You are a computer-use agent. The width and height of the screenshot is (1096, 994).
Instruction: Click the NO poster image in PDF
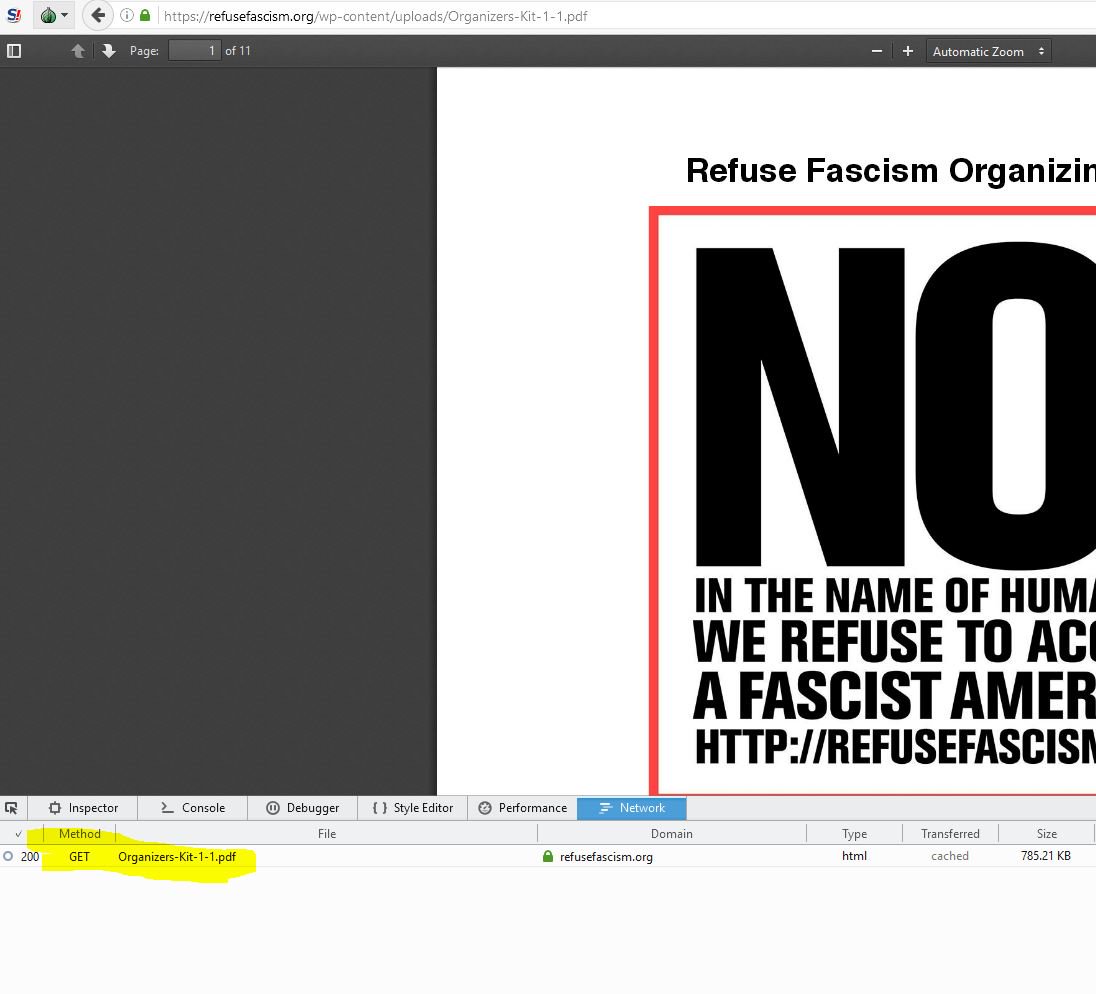[872, 500]
